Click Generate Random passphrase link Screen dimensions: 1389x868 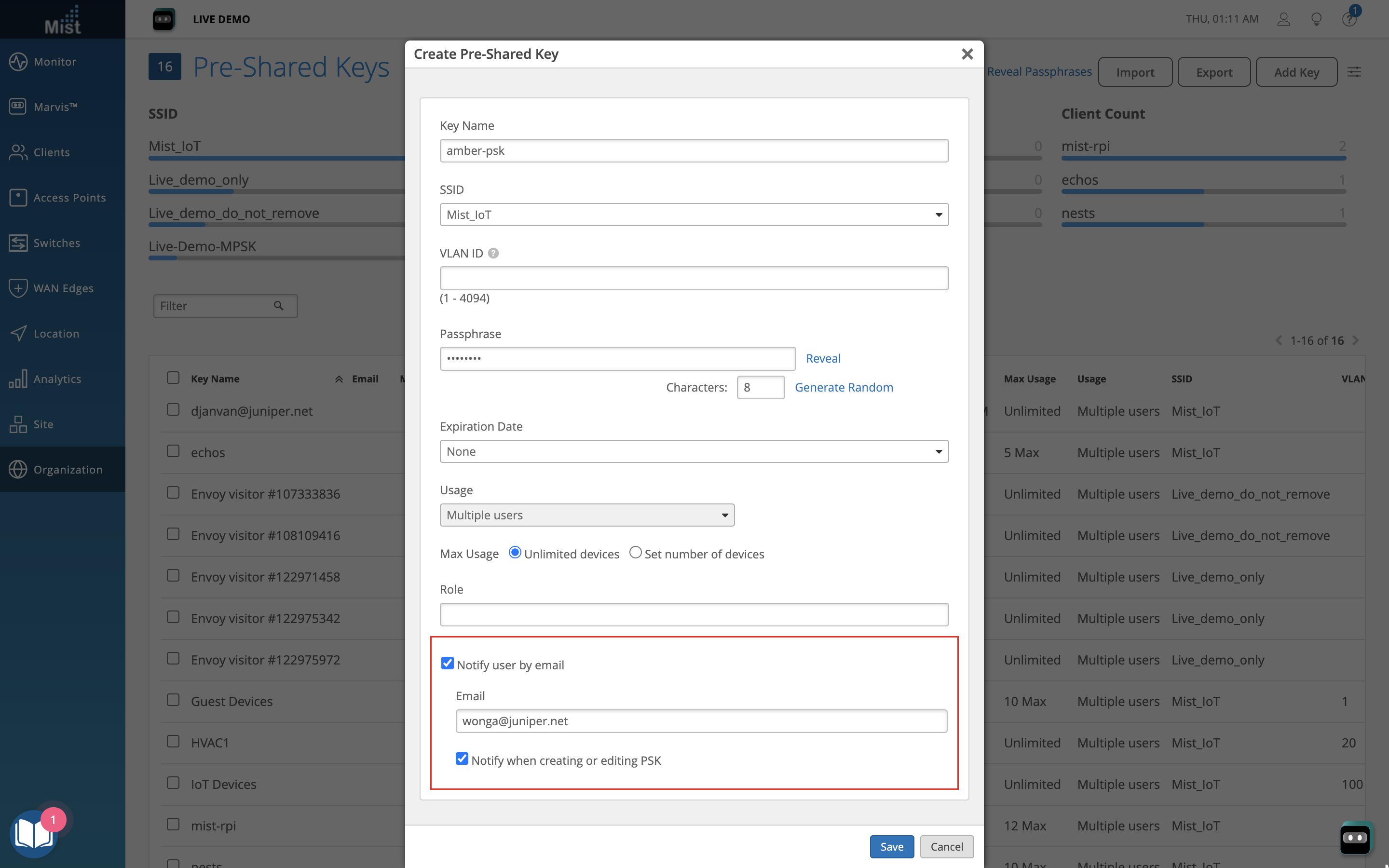843,388
